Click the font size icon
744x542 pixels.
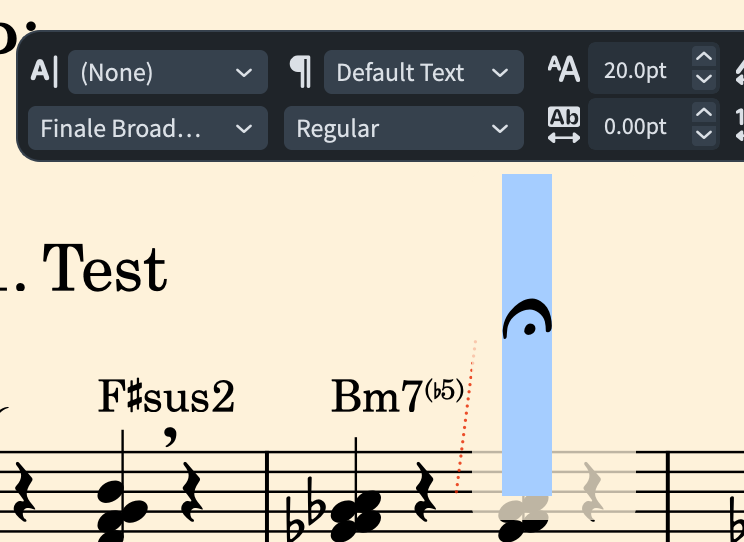[x=564, y=70]
